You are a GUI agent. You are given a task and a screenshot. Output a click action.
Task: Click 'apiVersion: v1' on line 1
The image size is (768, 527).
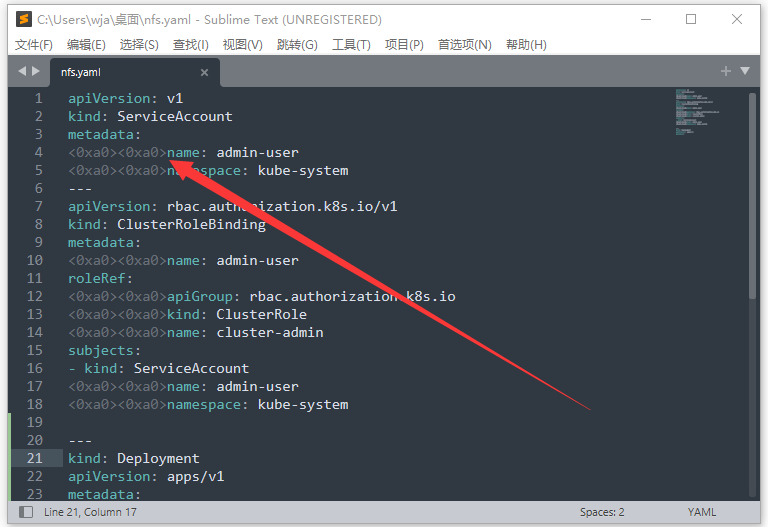pyautogui.click(x=125, y=98)
